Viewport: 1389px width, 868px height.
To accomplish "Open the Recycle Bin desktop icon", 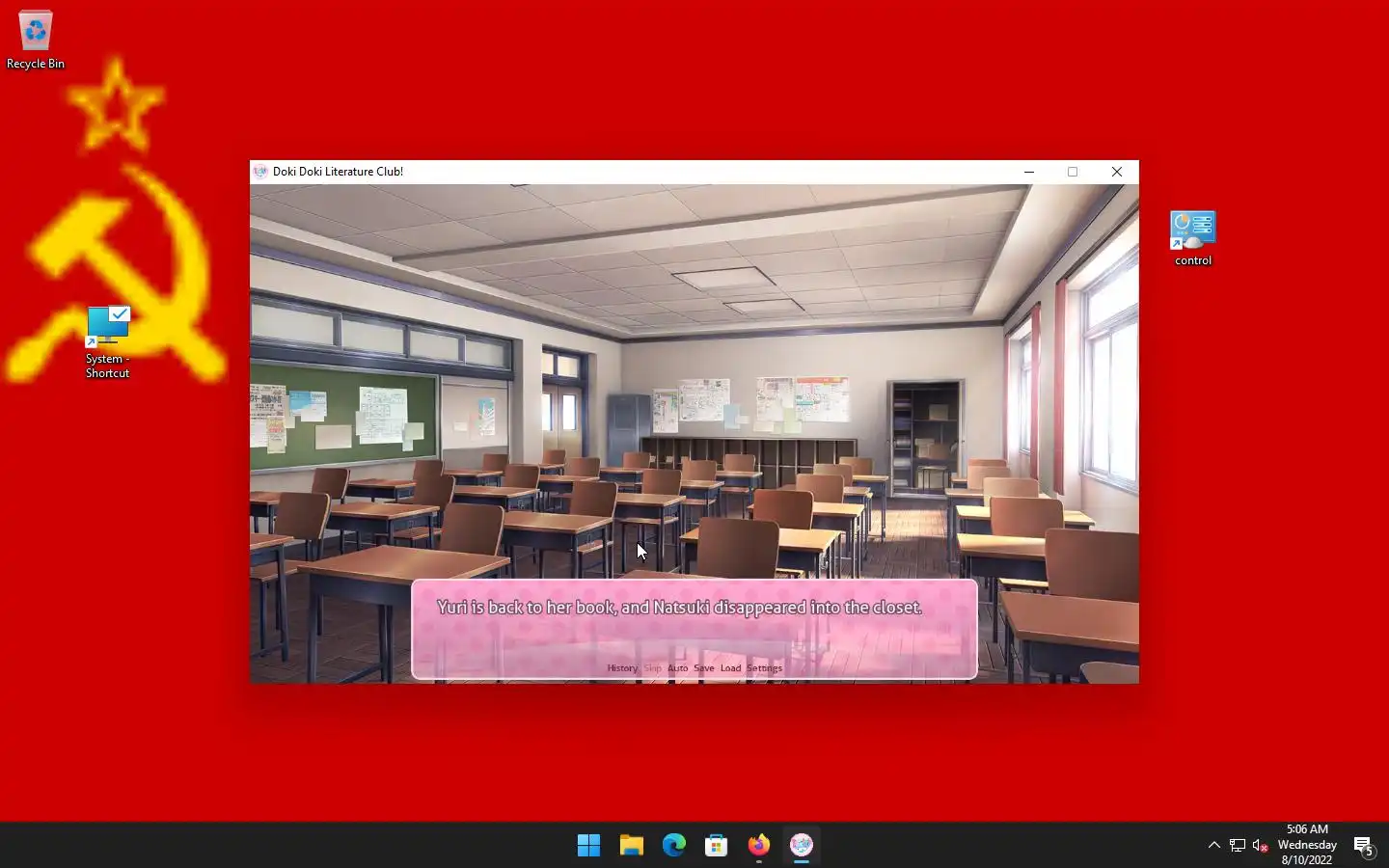I will [36, 40].
